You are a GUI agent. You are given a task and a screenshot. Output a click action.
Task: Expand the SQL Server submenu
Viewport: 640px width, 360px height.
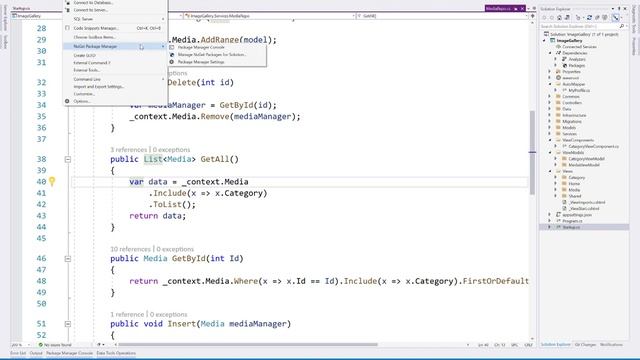115,19
